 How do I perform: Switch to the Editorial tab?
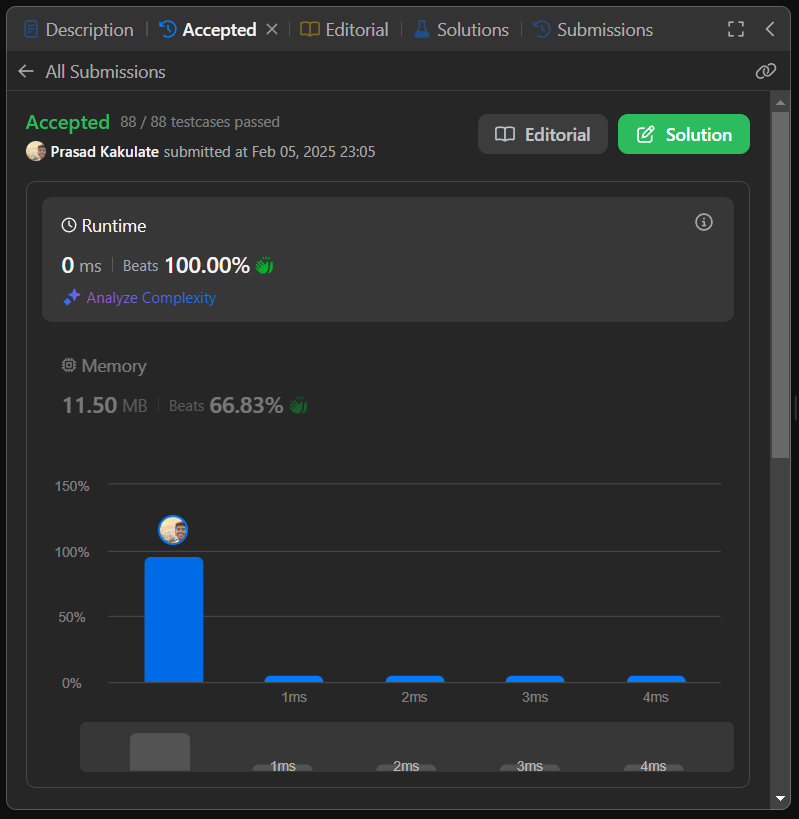click(345, 30)
